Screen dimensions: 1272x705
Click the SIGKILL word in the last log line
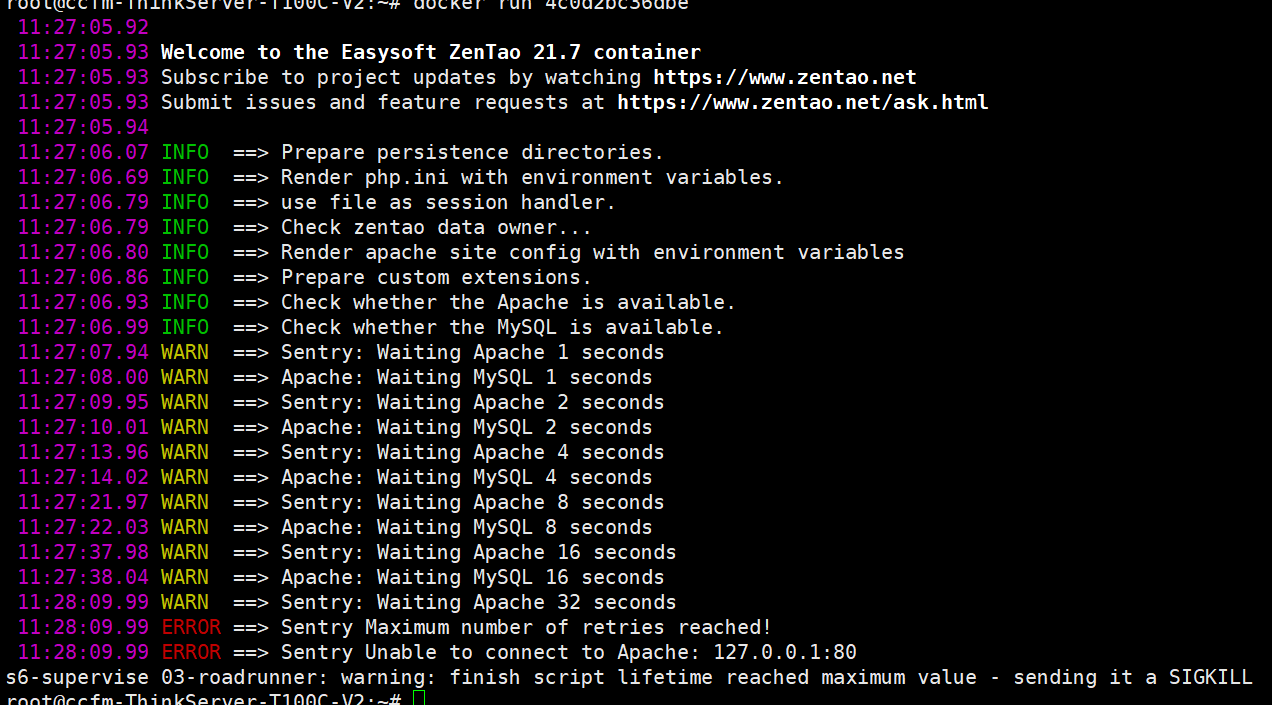point(1210,677)
